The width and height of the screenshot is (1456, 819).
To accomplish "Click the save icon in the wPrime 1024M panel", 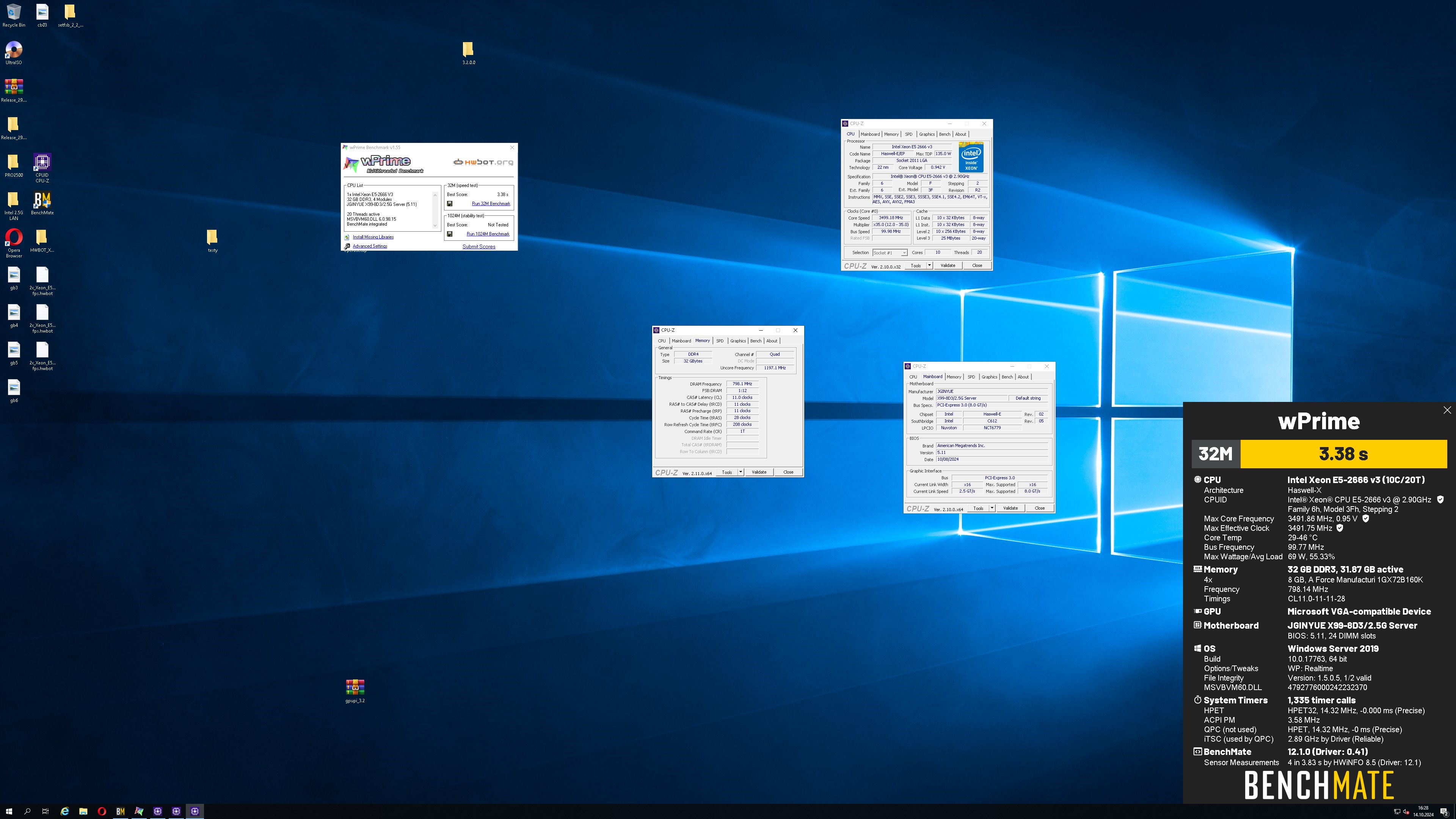I will pyautogui.click(x=450, y=234).
